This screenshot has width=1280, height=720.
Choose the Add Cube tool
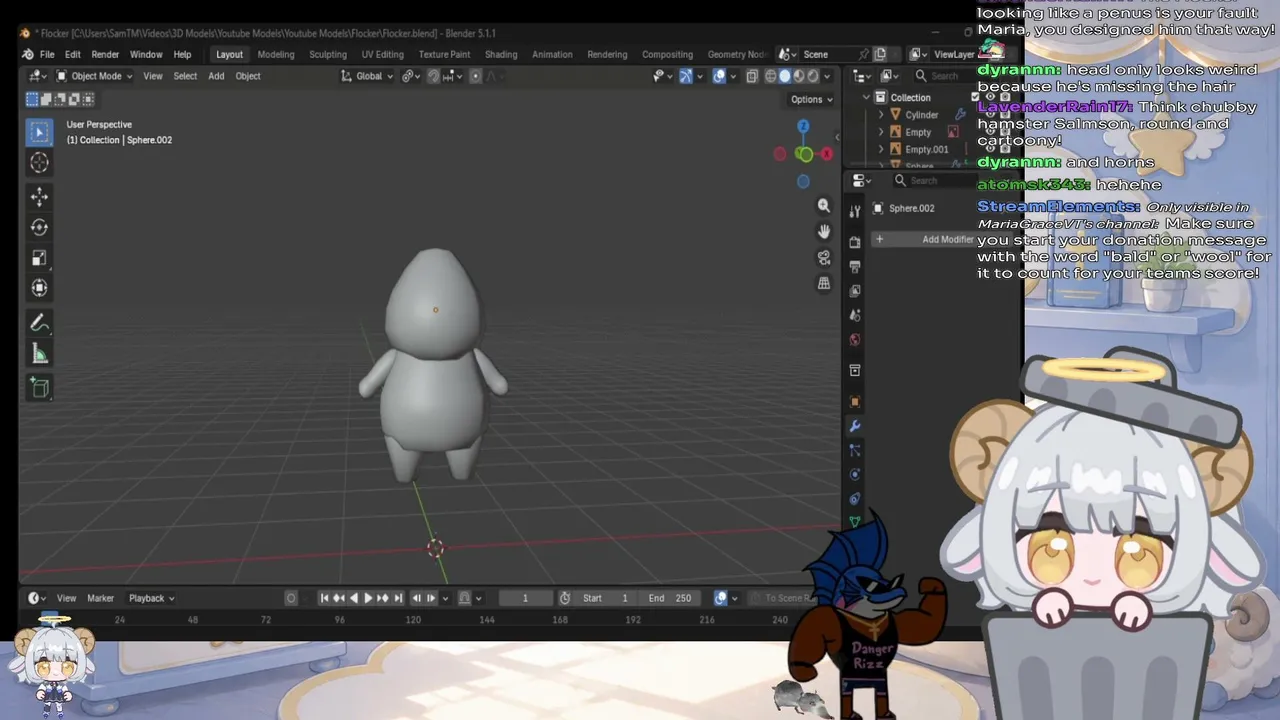(39, 388)
